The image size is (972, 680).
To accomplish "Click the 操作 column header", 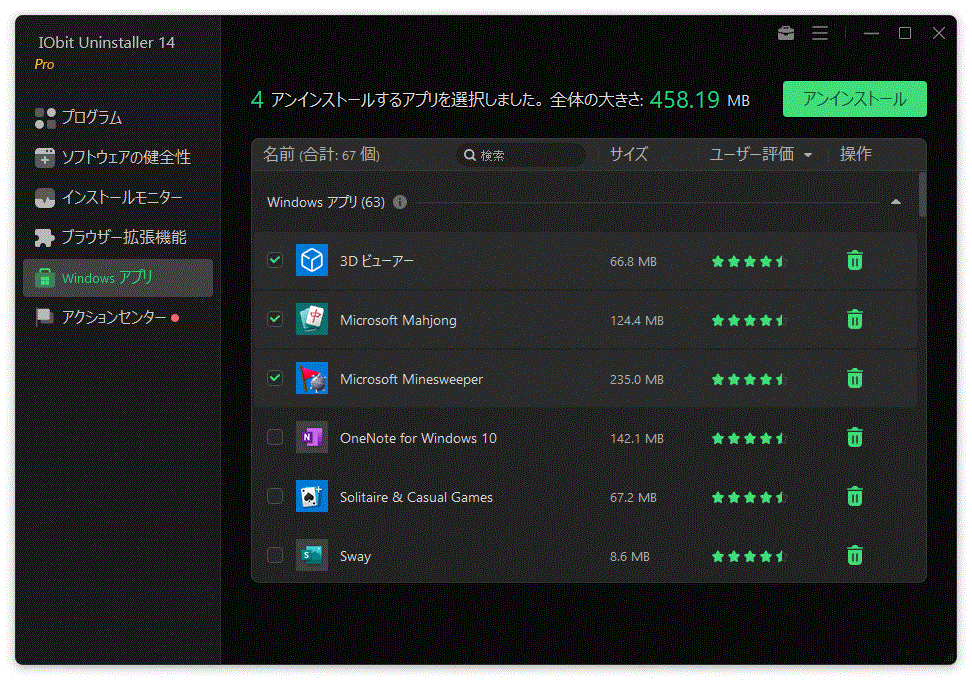I will click(855, 154).
